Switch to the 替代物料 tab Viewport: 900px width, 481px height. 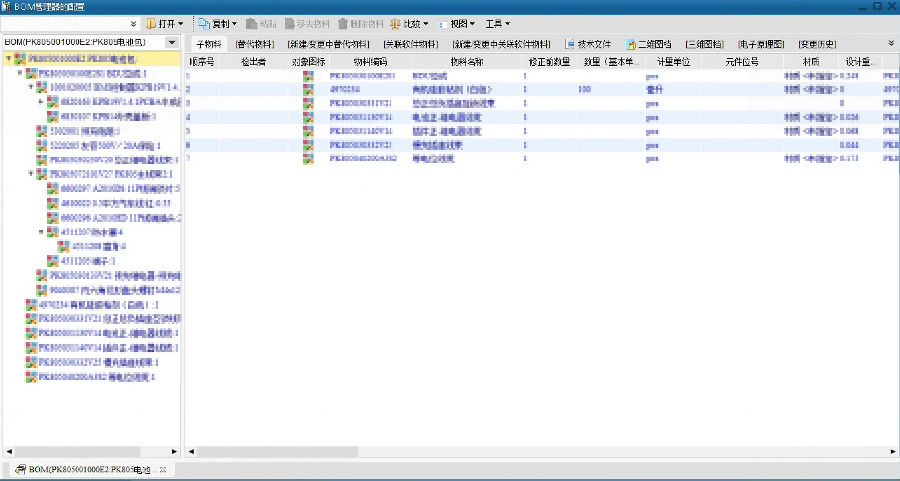[x=255, y=44]
